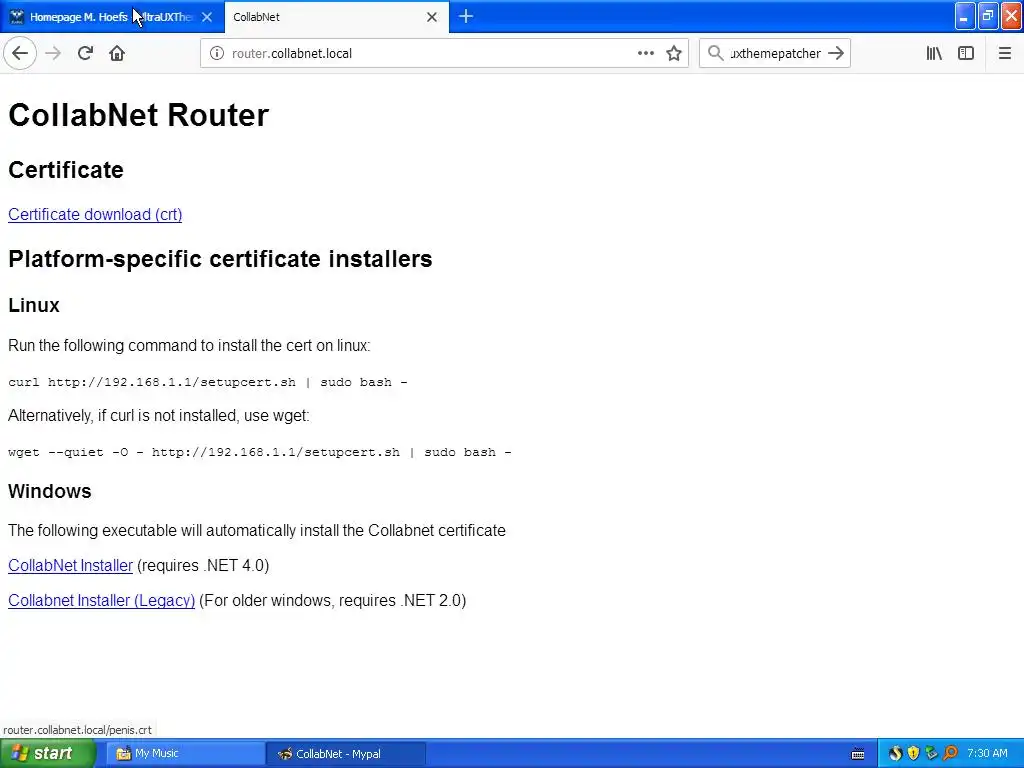Viewport: 1024px width, 768px height.
Task: Open a new tab with plus
Action: pos(466,16)
